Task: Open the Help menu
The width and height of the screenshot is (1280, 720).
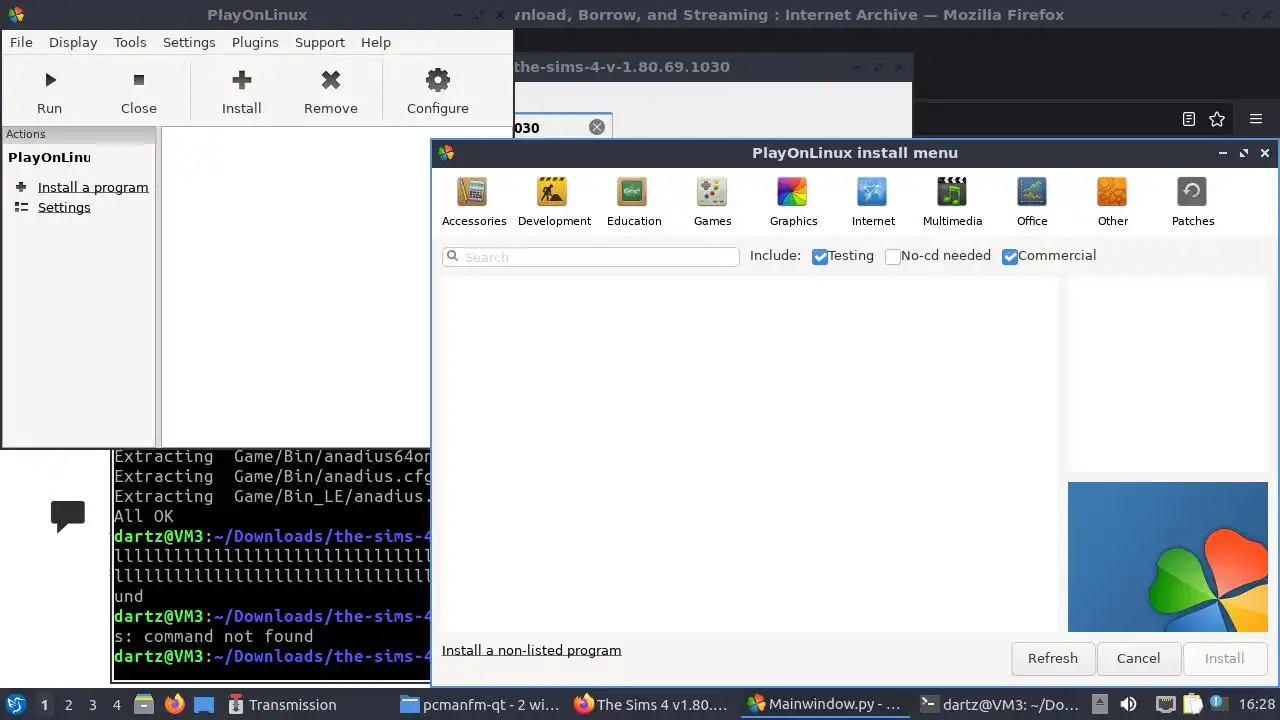Action: pyautogui.click(x=376, y=42)
